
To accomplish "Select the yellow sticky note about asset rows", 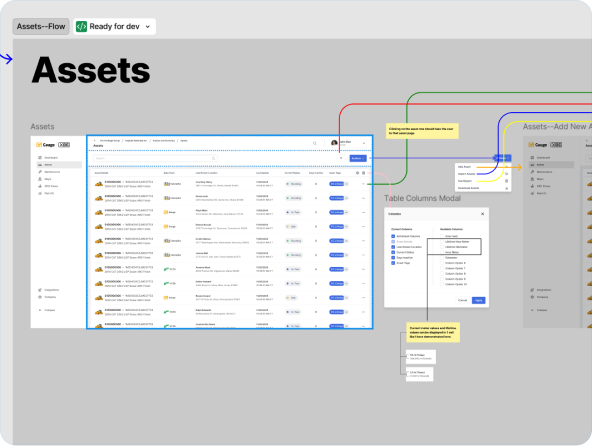I will pyautogui.click(x=422, y=131).
